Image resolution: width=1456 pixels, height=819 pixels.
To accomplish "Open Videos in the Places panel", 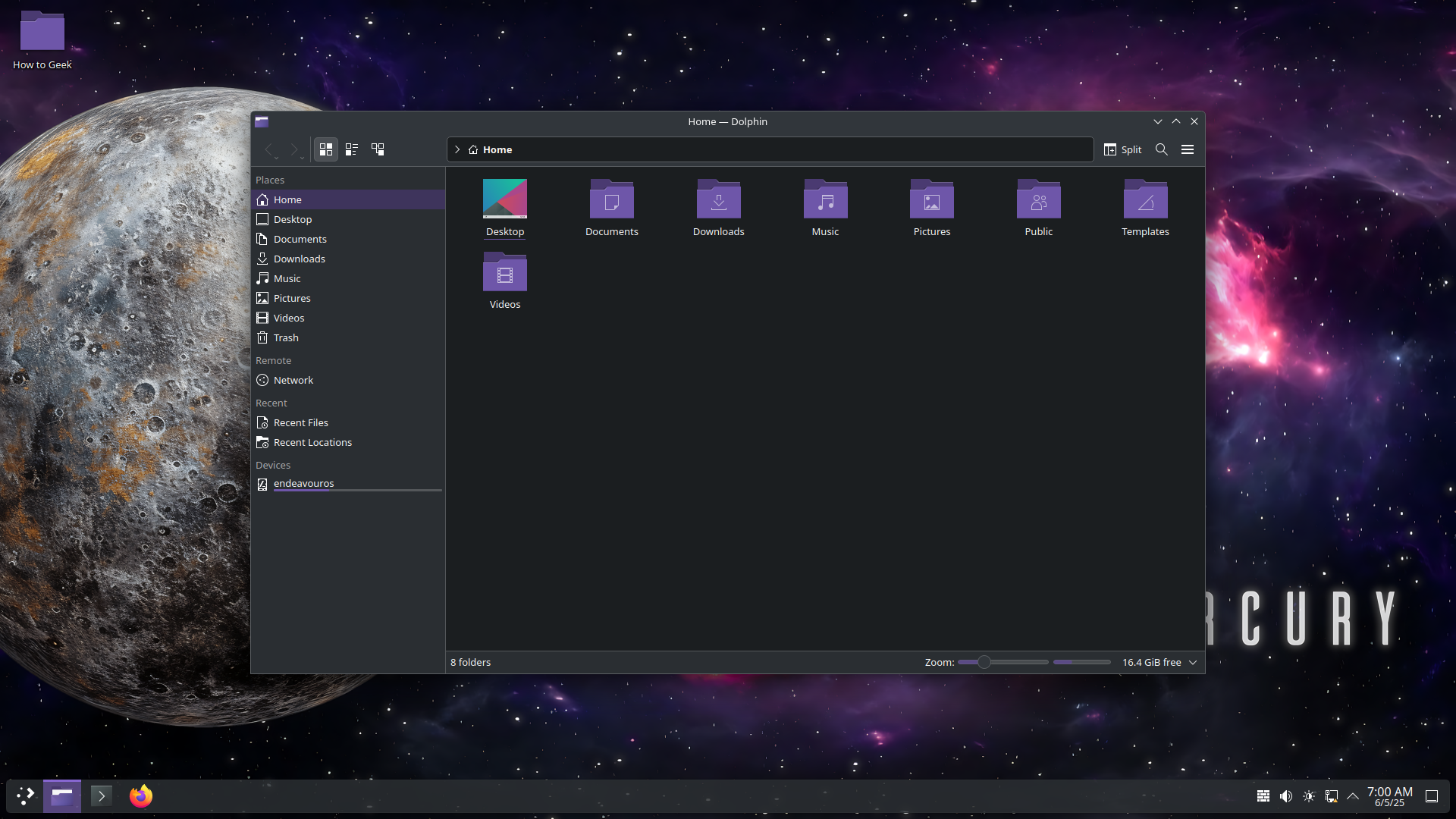I will [x=348, y=318].
